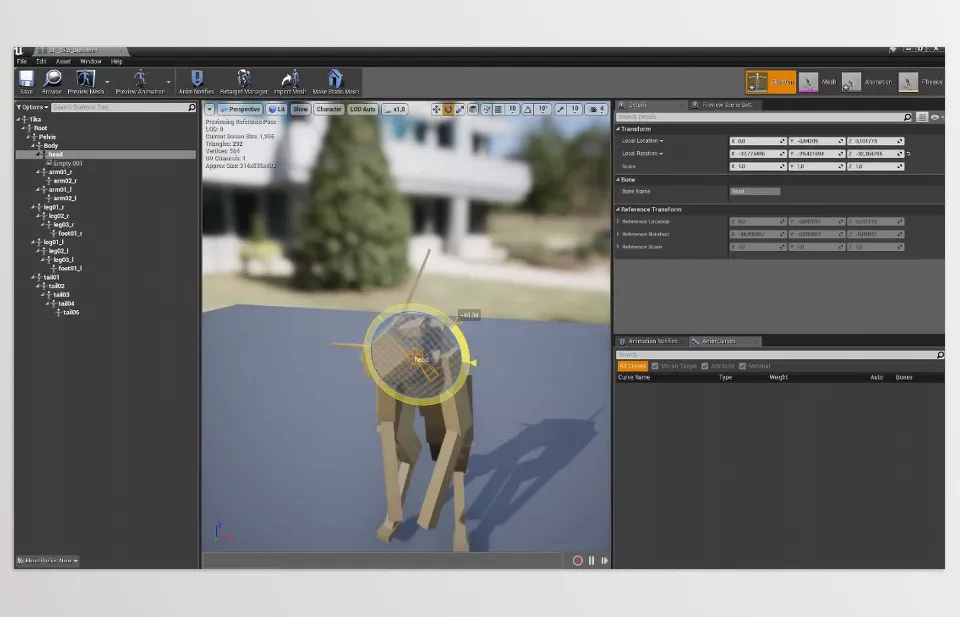The width and height of the screenshot is (960, 617).
Task: Click the Preview Animation toolbar icon
Action: coord(140,78)
